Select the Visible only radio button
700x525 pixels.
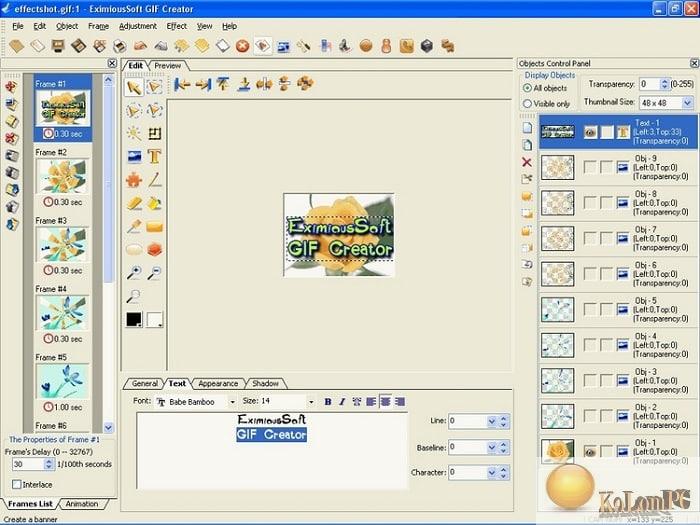[527, 104]
